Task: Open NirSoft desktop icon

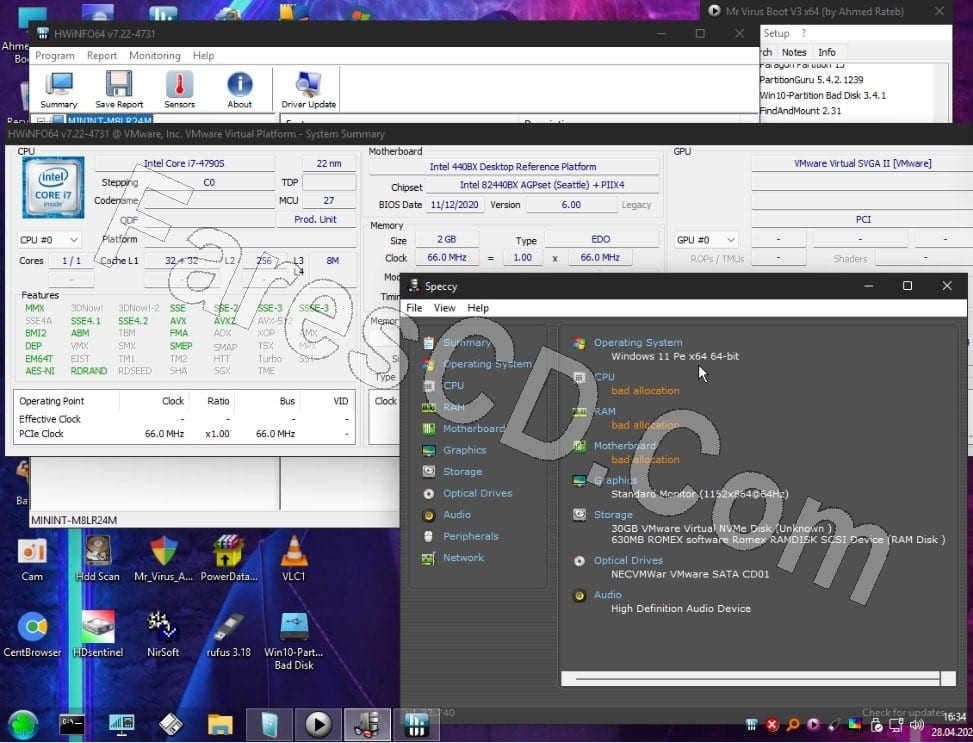Action: 163,634
